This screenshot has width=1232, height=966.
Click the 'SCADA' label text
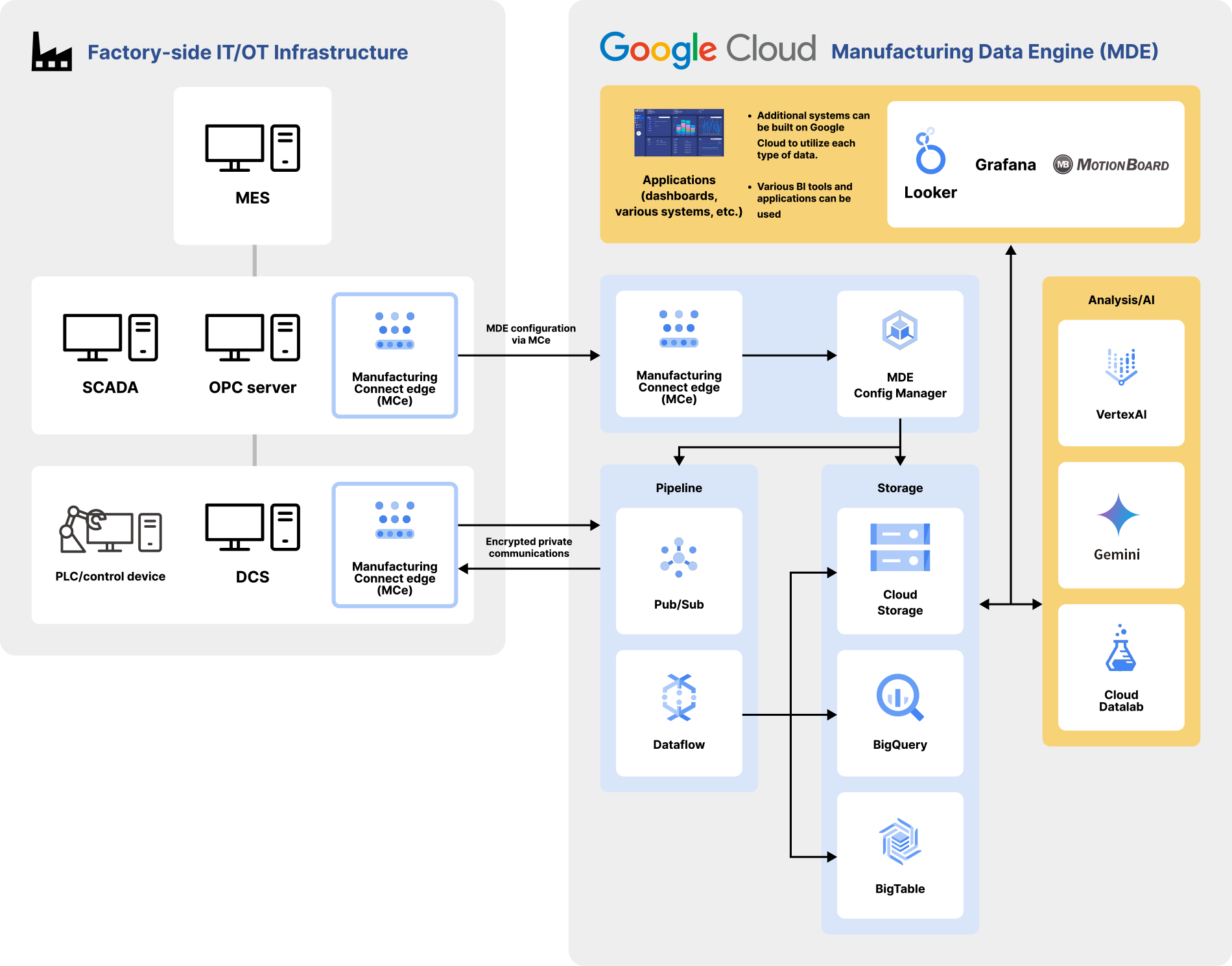(x=110, y=387)
